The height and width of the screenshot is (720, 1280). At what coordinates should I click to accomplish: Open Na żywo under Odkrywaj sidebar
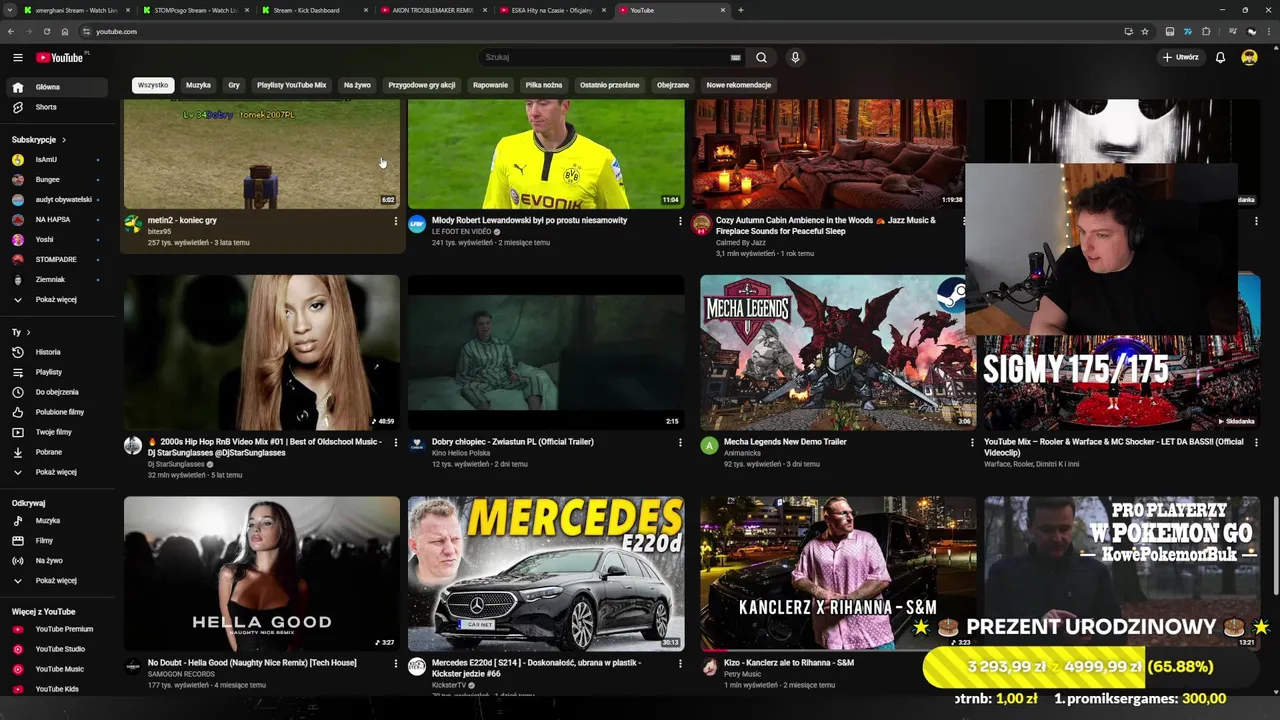[55, 561]
